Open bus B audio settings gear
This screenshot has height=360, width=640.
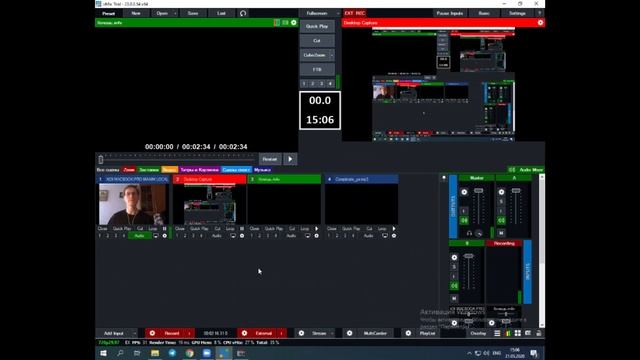click(x=454, y=258)
